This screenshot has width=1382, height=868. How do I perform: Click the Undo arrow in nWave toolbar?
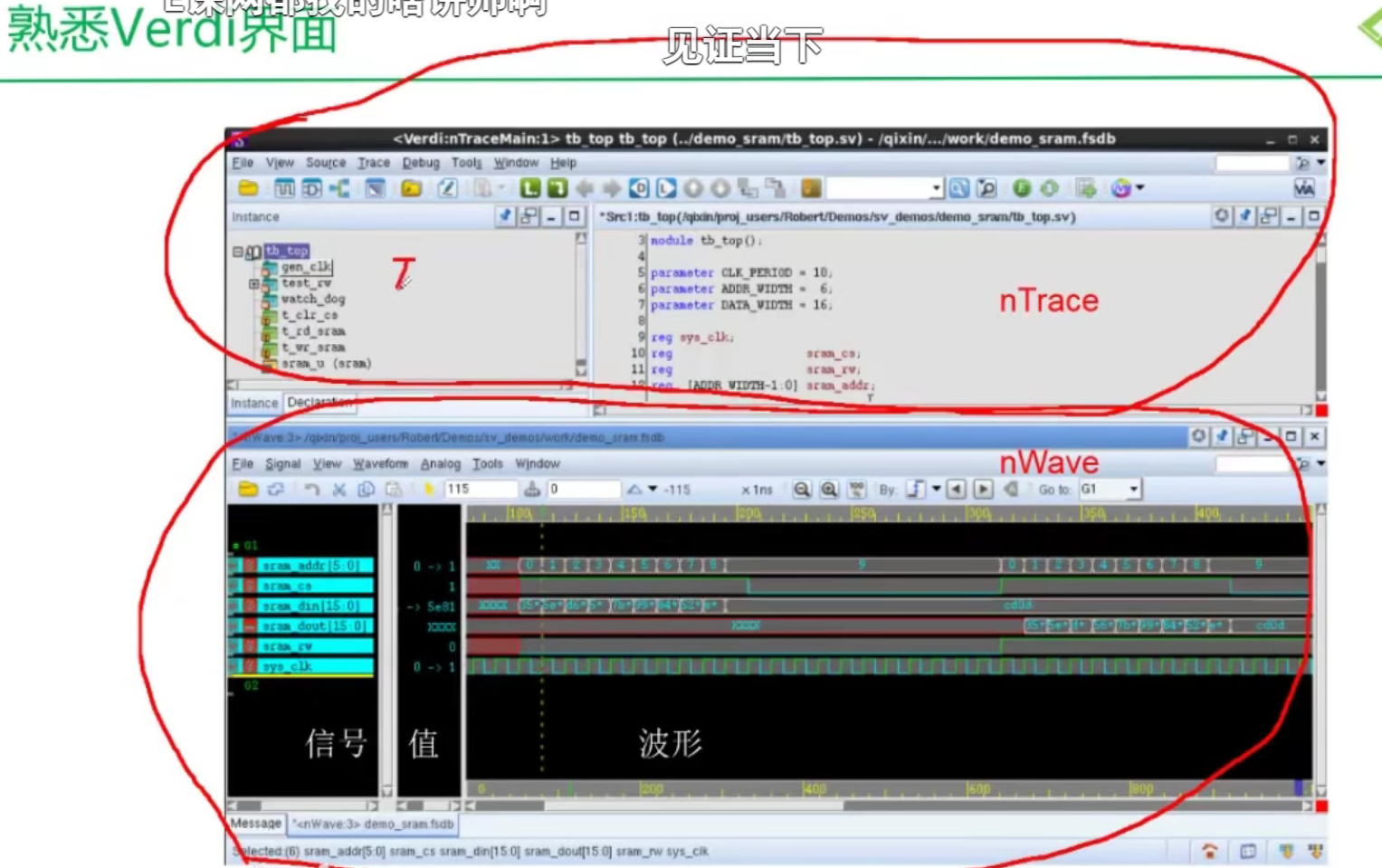[x=311, y=490]
